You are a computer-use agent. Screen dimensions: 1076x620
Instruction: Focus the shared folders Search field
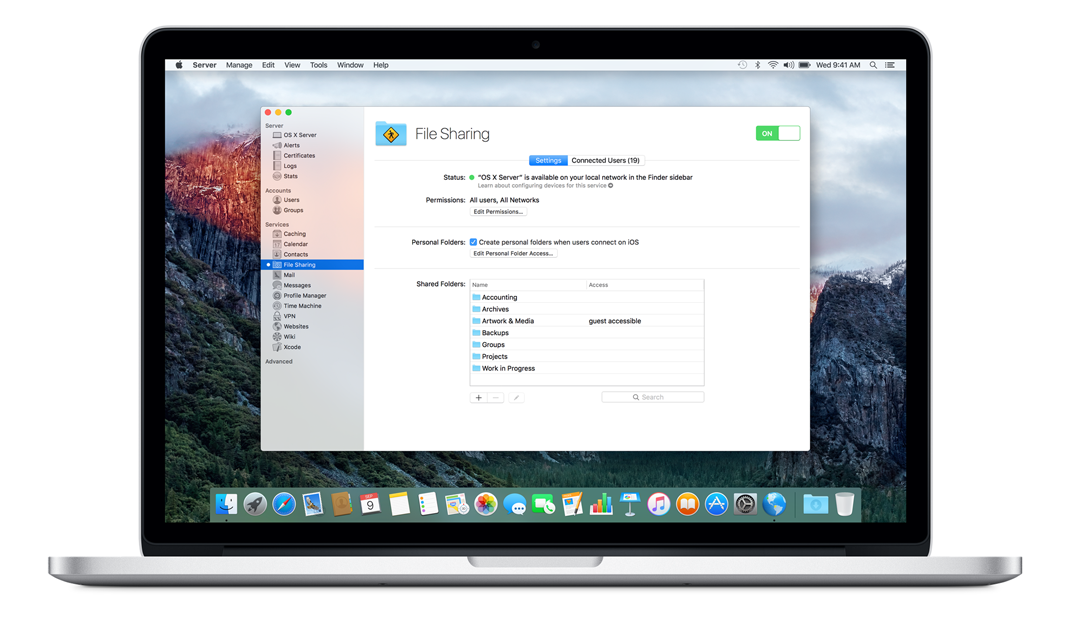click(653, 398)
